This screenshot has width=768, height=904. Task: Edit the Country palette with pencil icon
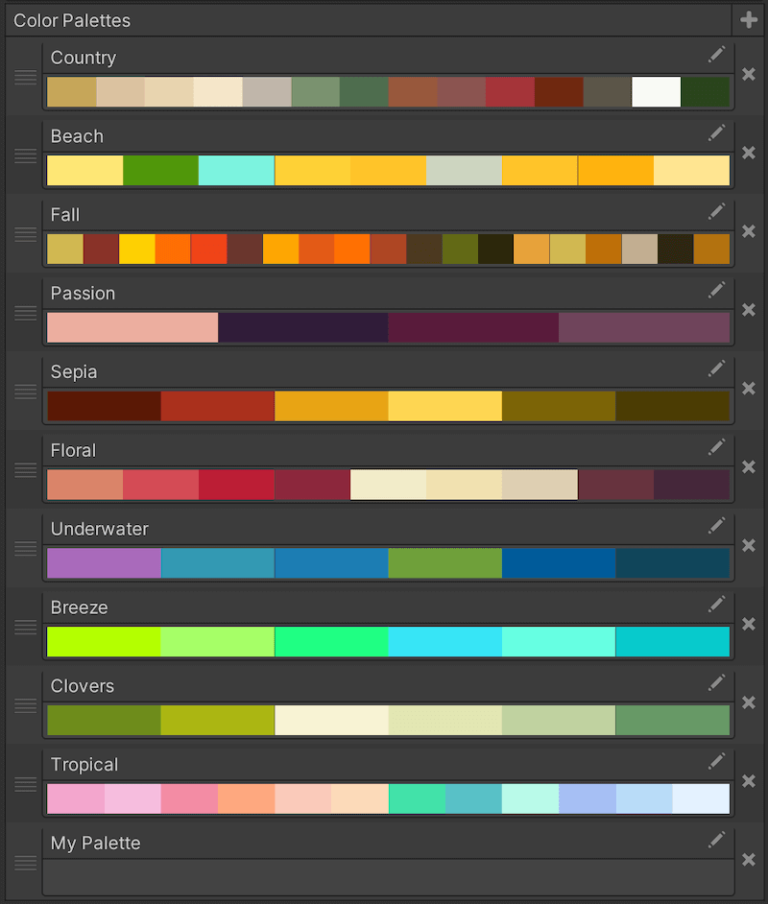[716, 54]
